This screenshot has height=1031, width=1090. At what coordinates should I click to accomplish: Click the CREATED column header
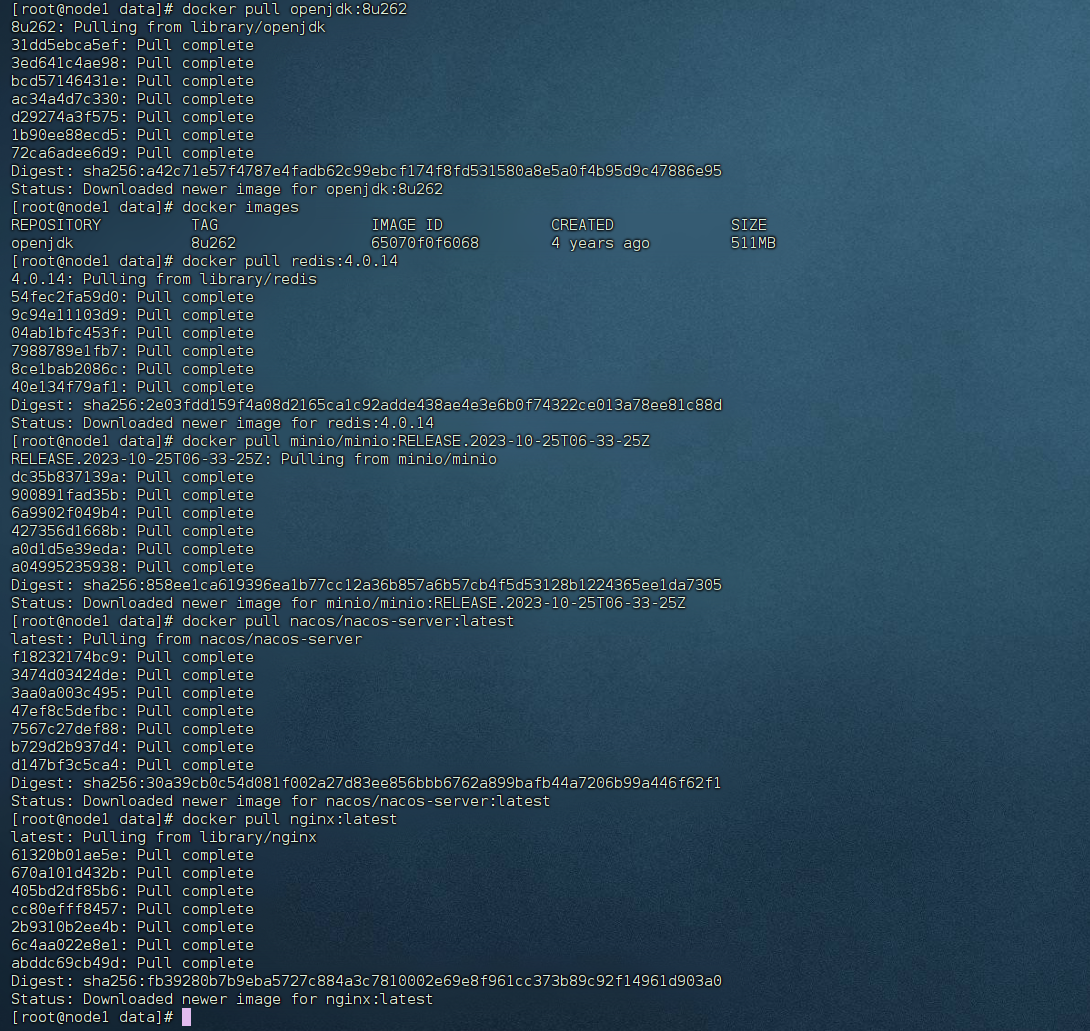(x=583, y=226)
